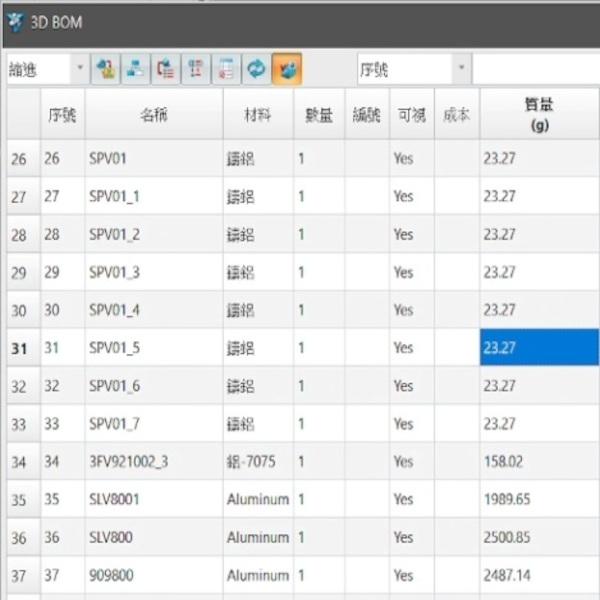Click the 編號 column header
This screenshot has height=600, width=600.
tap(367, 114)
